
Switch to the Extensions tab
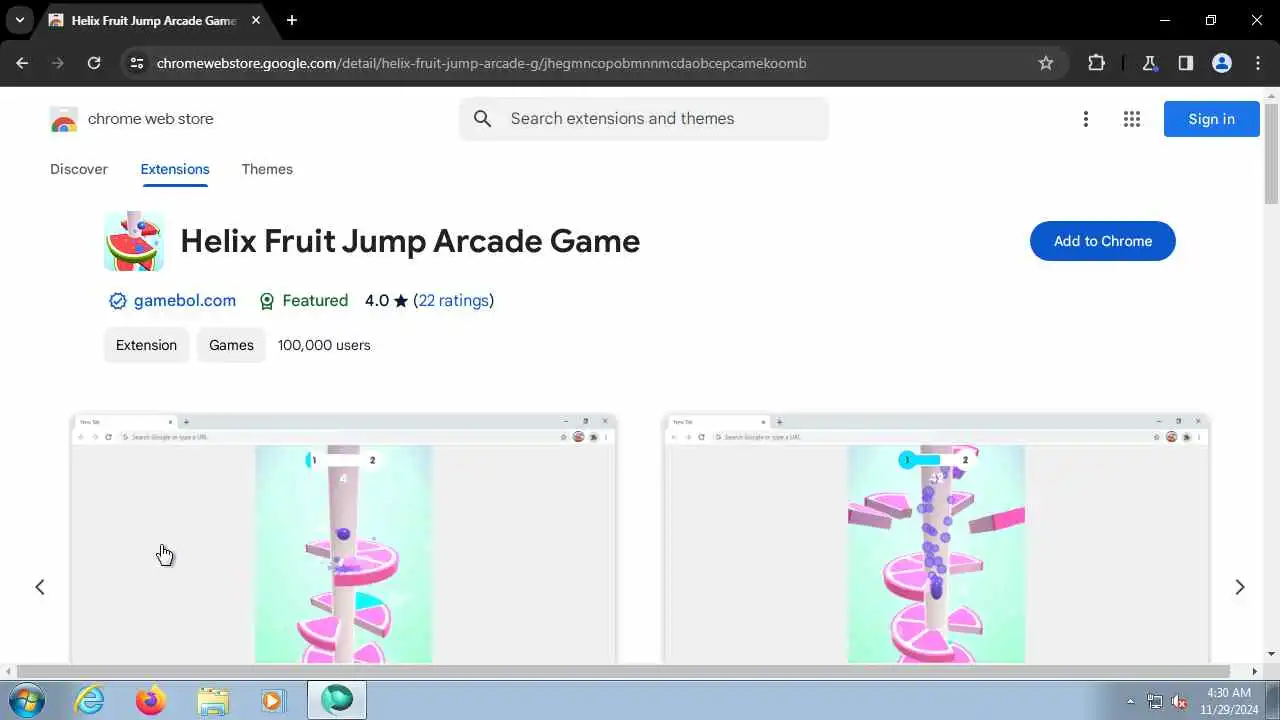(x=175, y=169)
